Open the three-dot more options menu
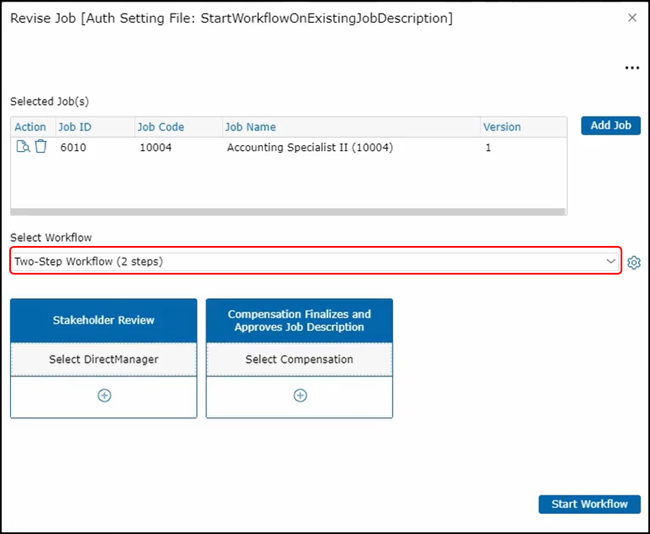650x534 pixels. [631, 68]
